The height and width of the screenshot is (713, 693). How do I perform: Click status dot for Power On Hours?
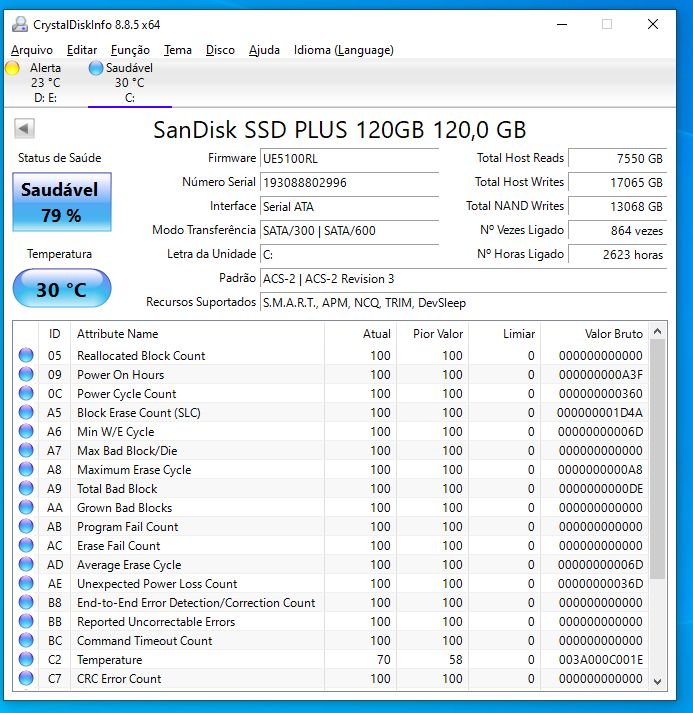(26, 374)
